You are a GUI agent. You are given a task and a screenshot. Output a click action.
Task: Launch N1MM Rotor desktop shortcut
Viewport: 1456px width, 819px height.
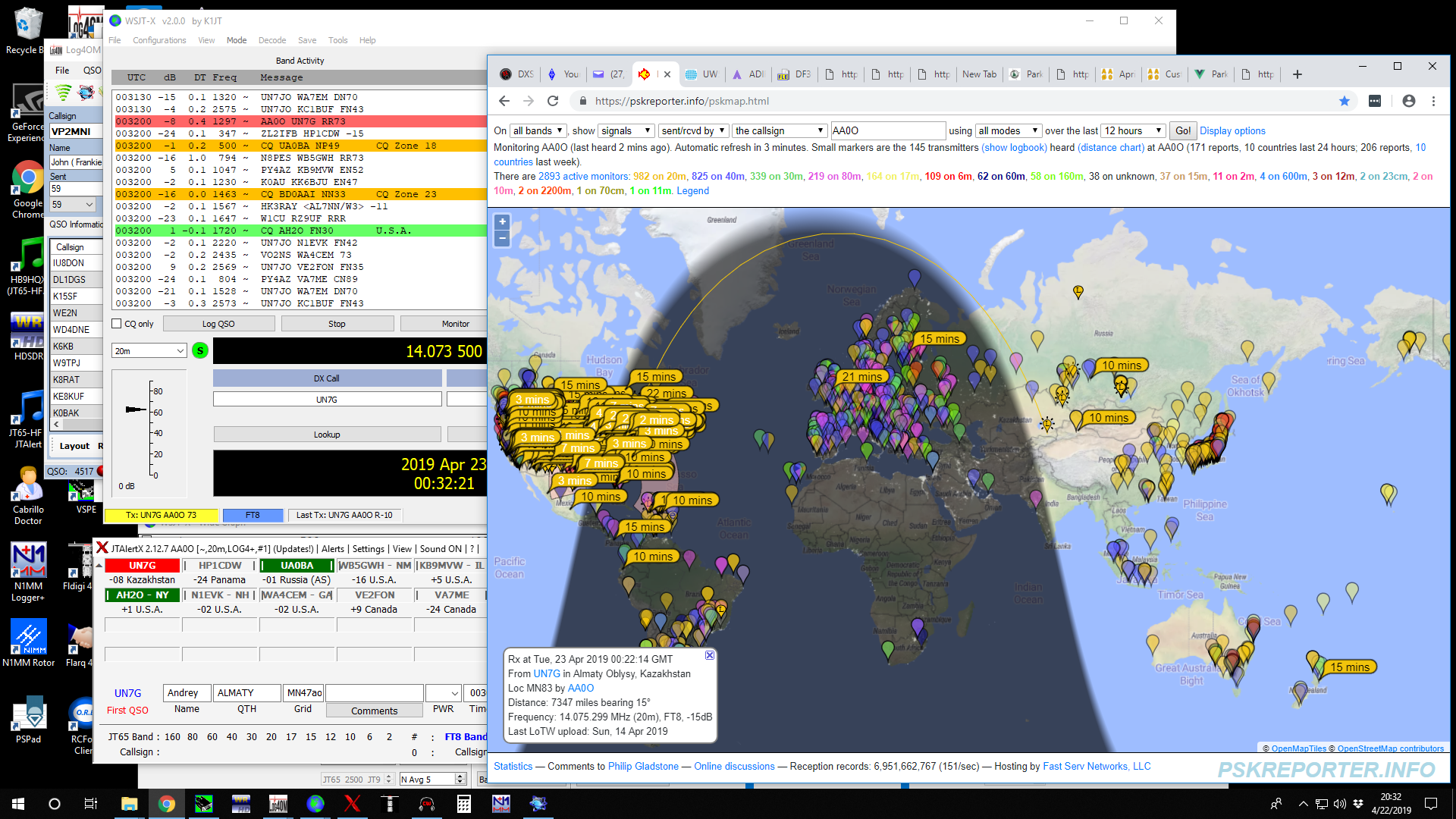(x=28, y=643)
